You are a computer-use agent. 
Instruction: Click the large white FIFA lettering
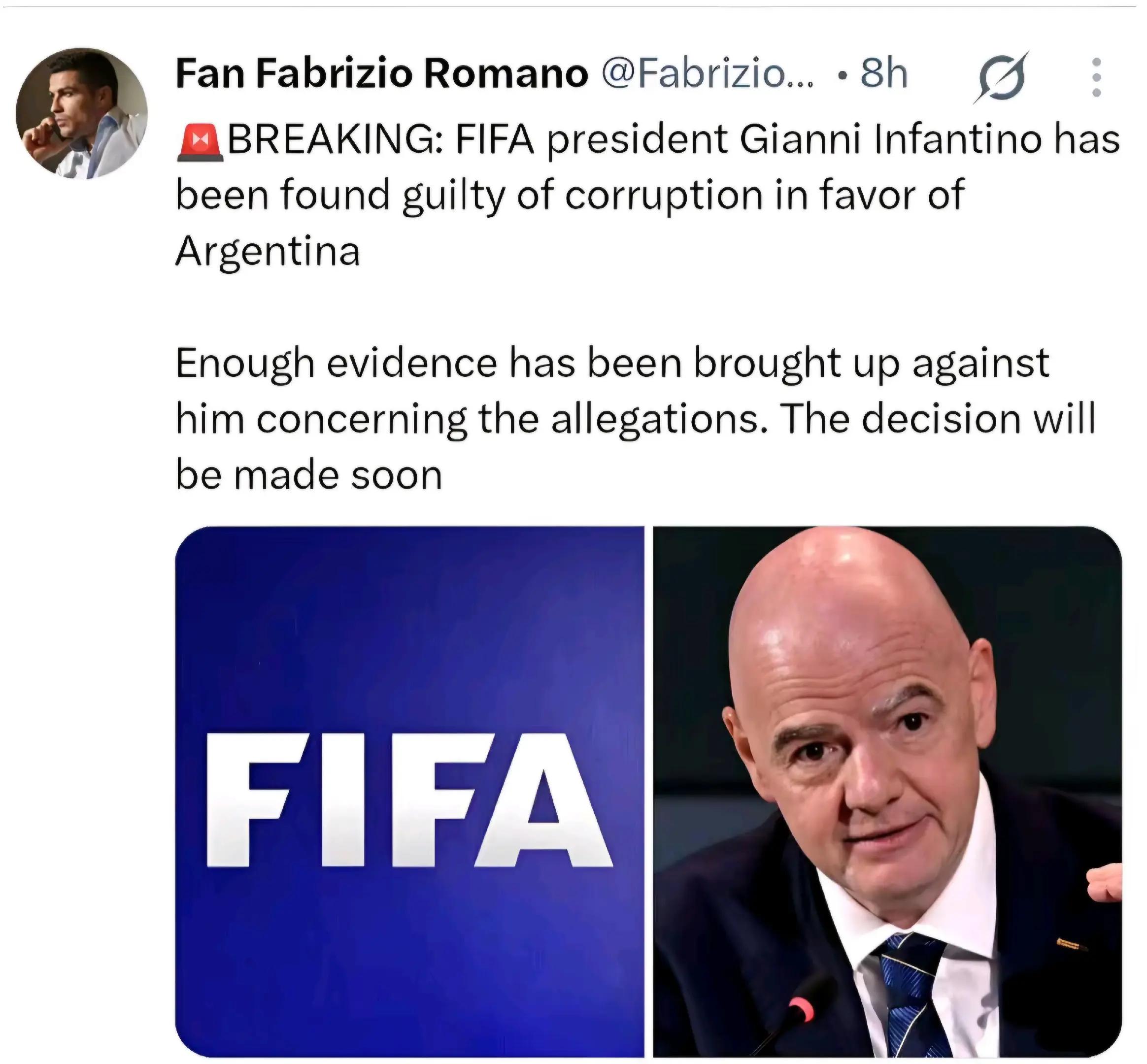pyautogui.click(x=408, y=800)
